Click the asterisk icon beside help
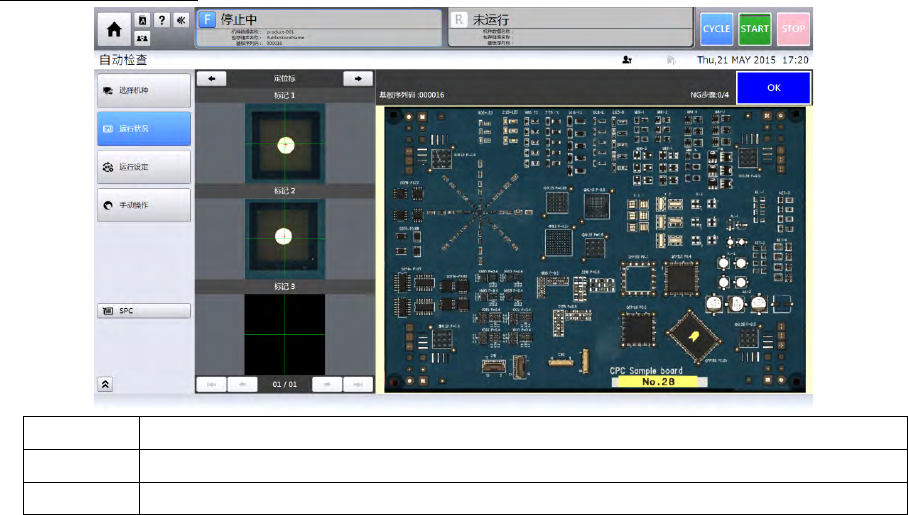The height and width of the screenshot is (515, 908). pos(180,21)
